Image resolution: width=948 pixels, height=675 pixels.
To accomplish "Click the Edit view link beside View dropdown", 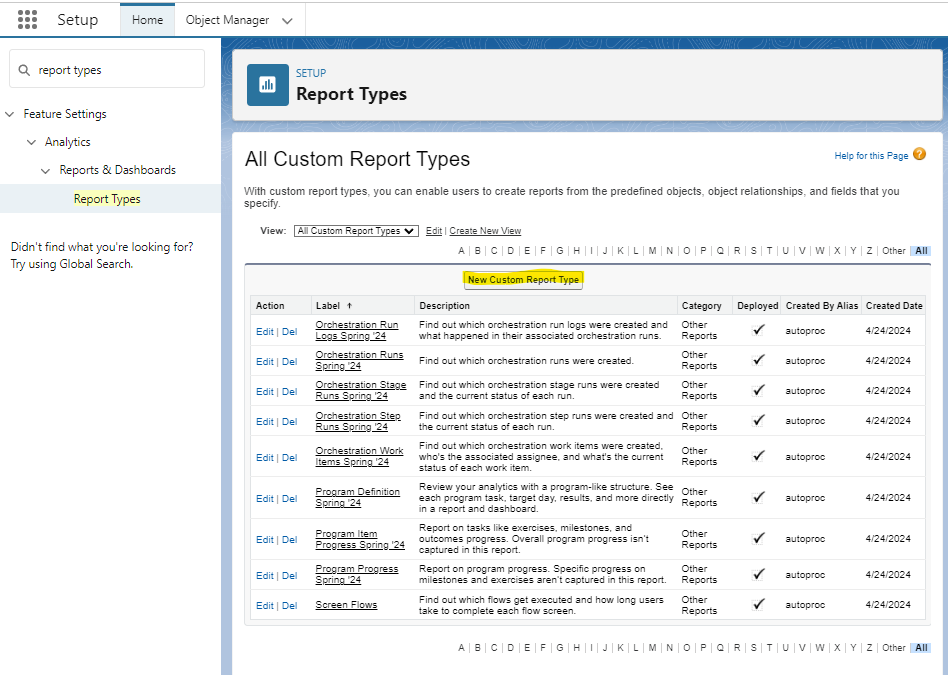I will (433, 231).
